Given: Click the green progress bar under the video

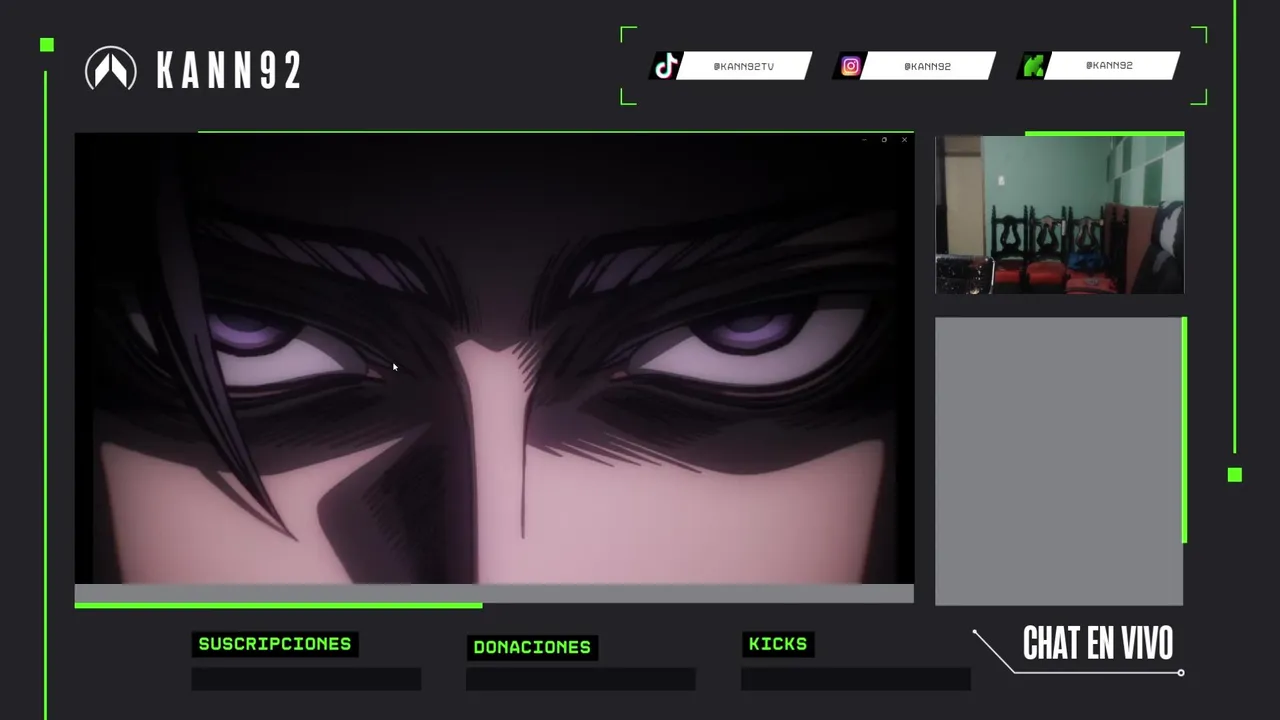Looking at the screenshot, I should pyautogui.click(x=278, y=605).
